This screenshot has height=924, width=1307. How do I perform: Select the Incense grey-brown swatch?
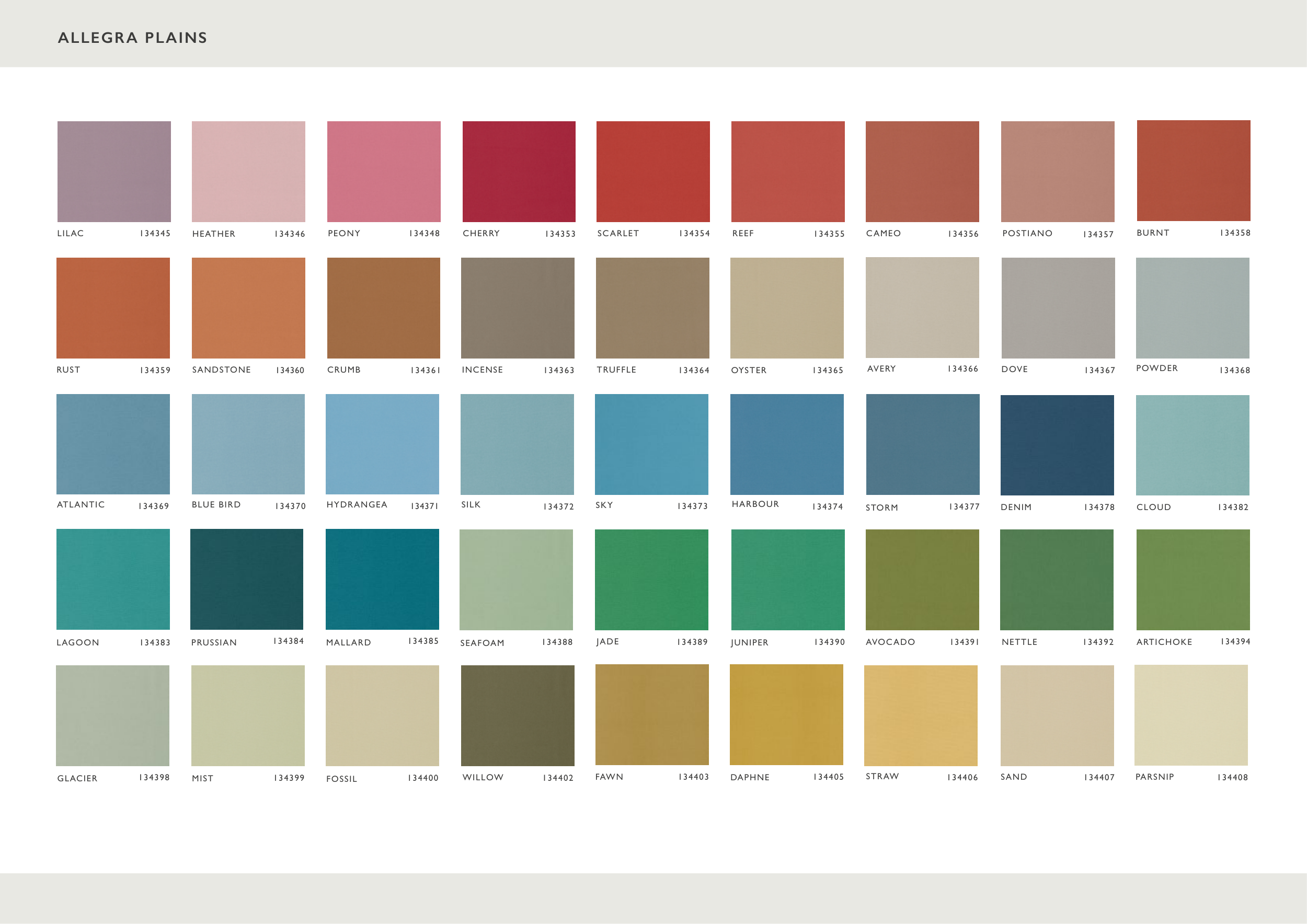[x=518, y=308]
